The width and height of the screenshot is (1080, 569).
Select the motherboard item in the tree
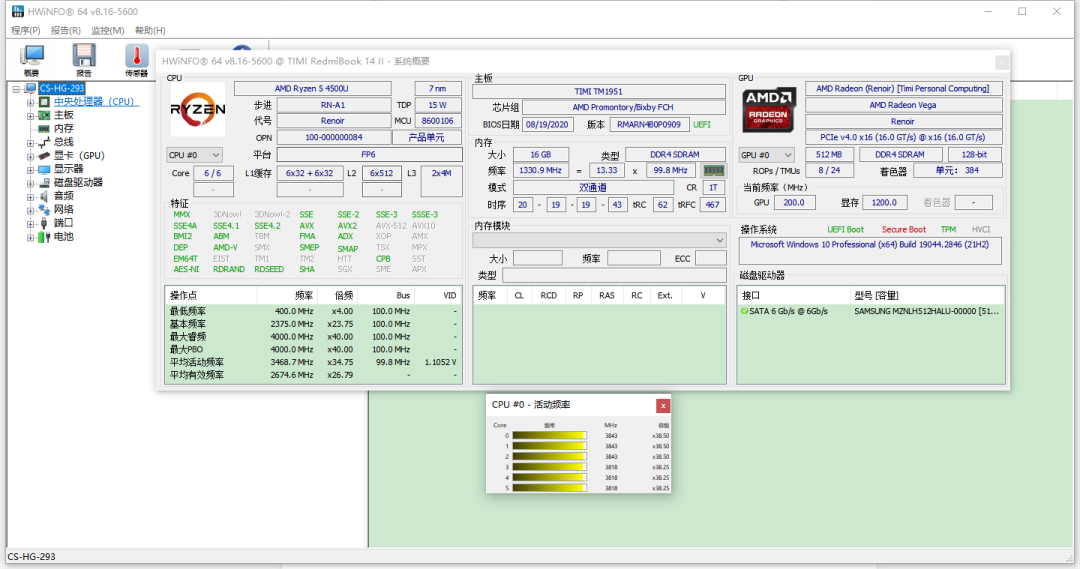click(x=63, y=115)
